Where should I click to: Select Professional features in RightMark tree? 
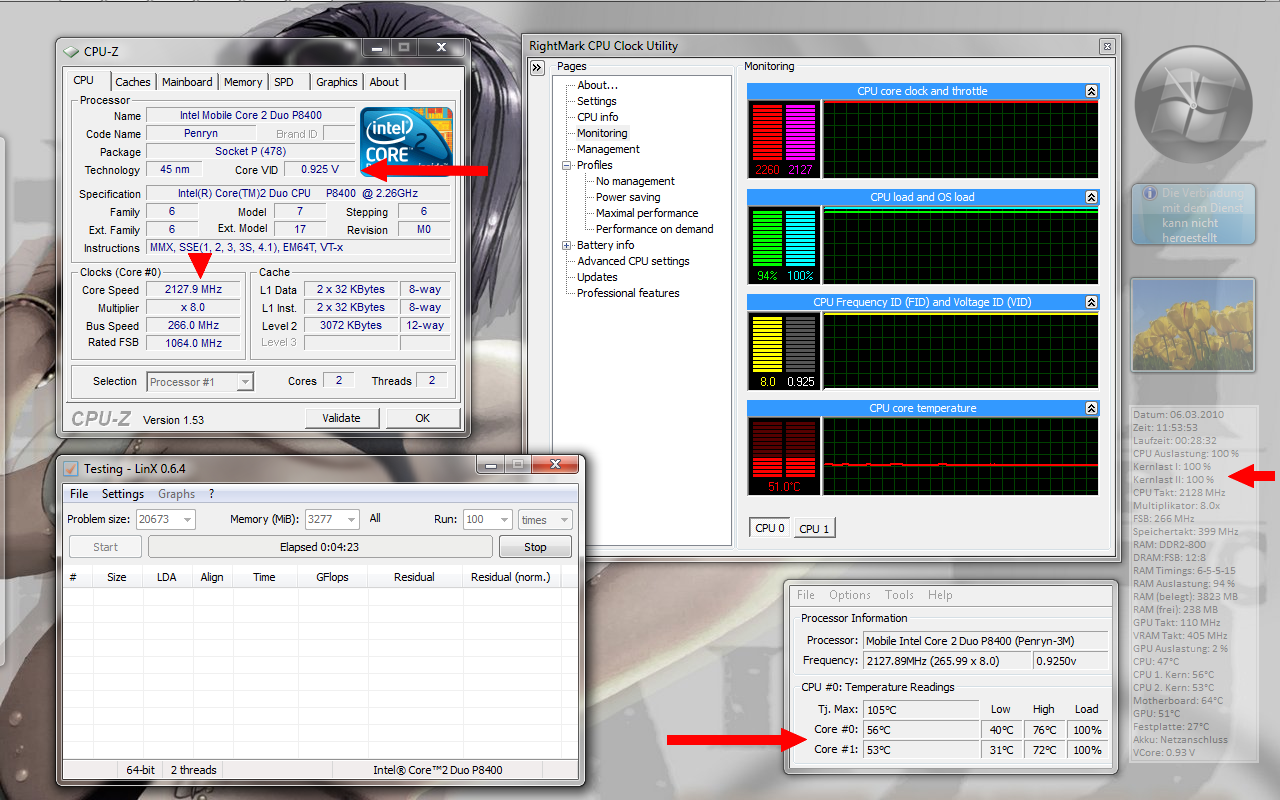pos(628,293)
